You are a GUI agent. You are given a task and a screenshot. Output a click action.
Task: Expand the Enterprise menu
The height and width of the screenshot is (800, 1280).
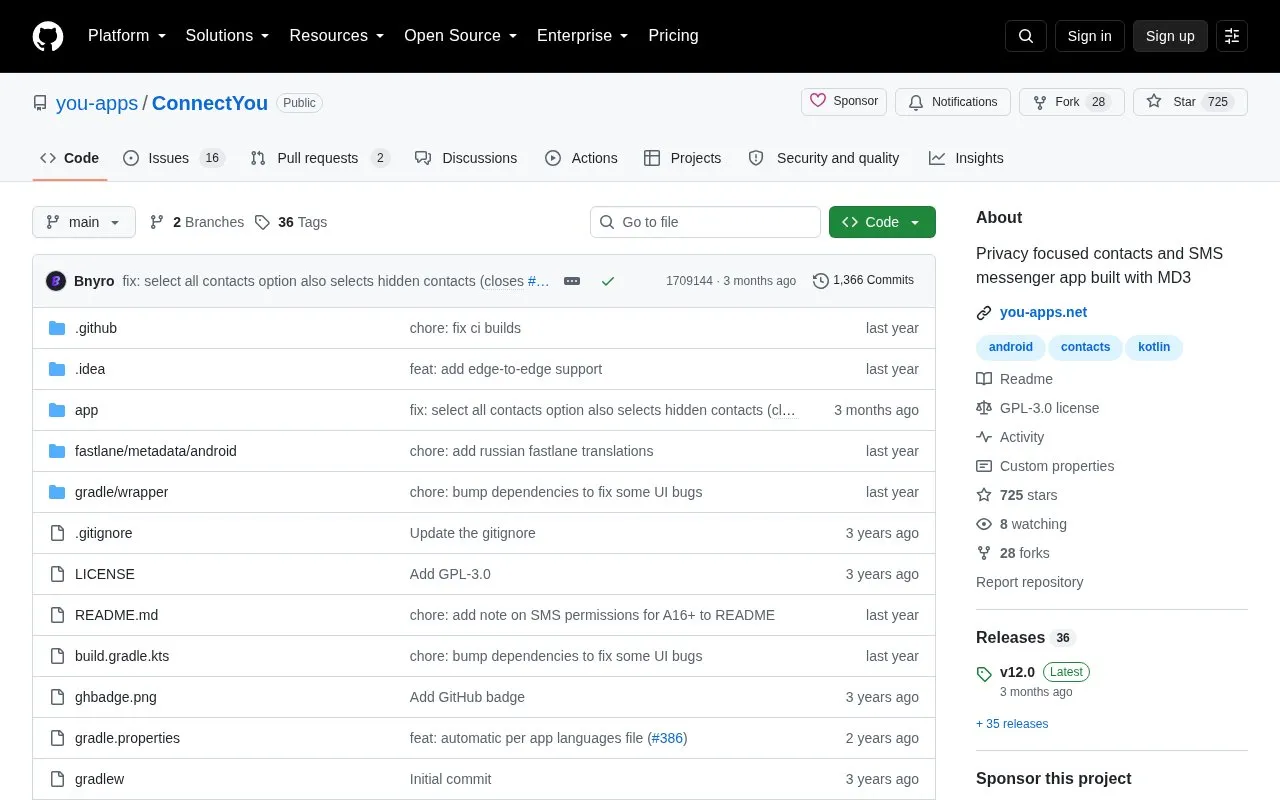(583, 36)
